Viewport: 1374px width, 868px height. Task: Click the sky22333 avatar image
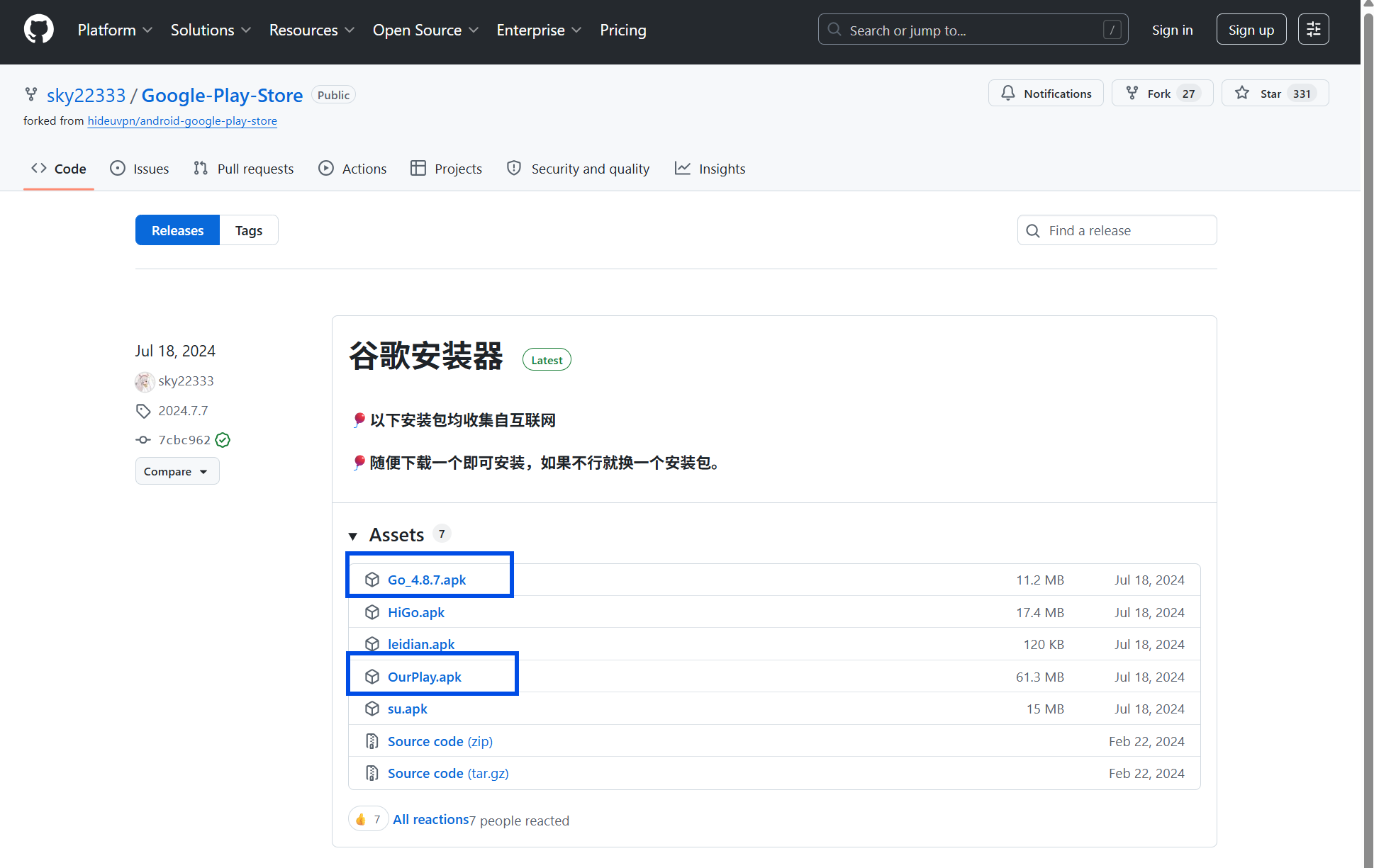coord(145,382)
